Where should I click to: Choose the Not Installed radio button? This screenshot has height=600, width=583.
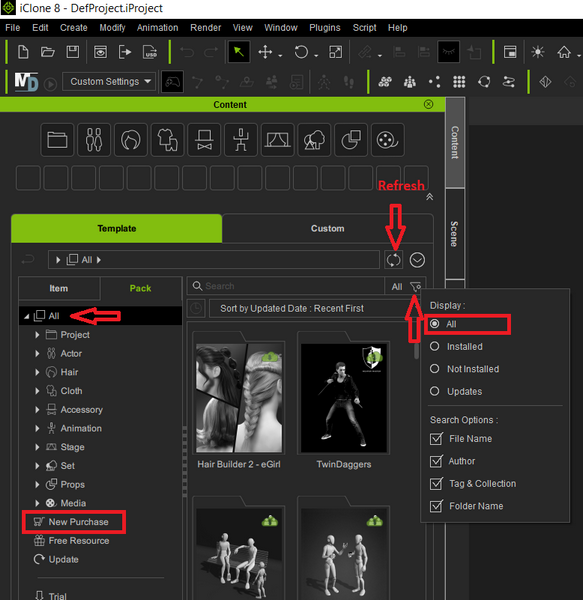click(x=434, y=369)
